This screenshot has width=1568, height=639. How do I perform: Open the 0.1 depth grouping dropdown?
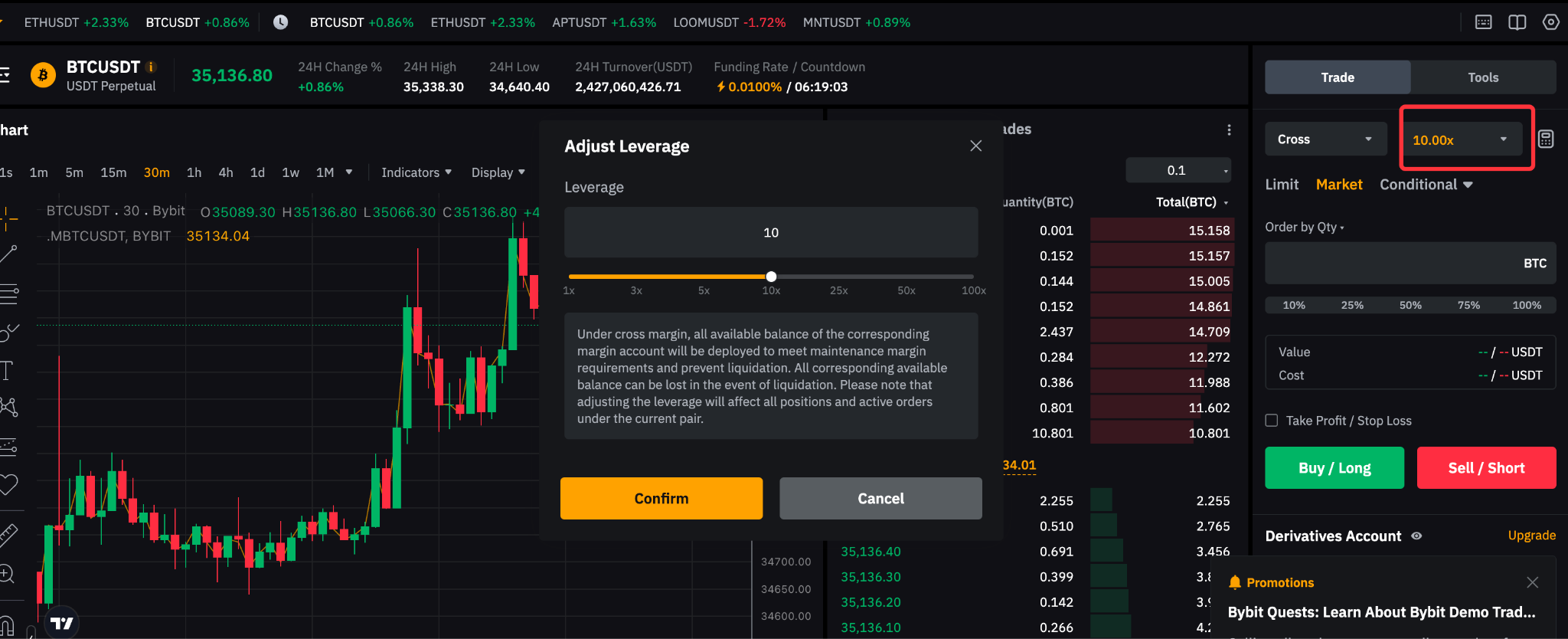click(x=1178, y=170)
